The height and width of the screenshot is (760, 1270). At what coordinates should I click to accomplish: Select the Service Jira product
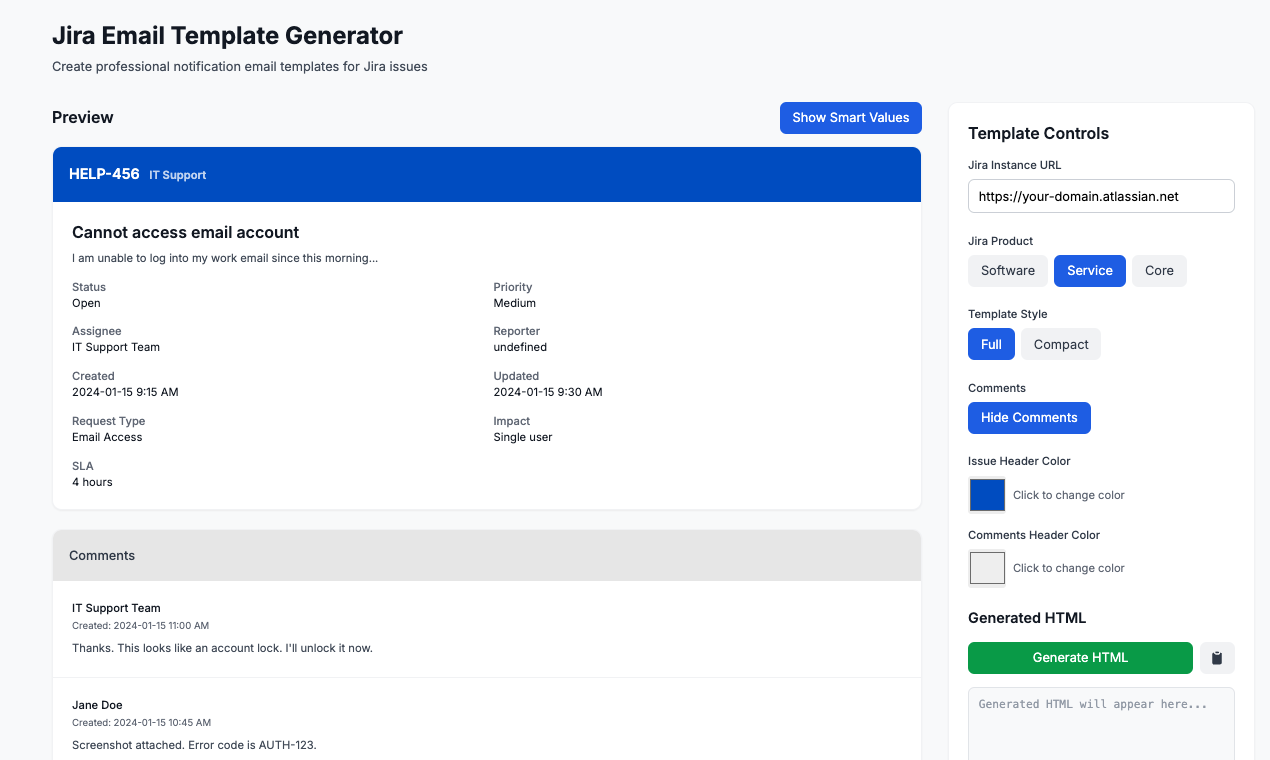pos(1090,271)
